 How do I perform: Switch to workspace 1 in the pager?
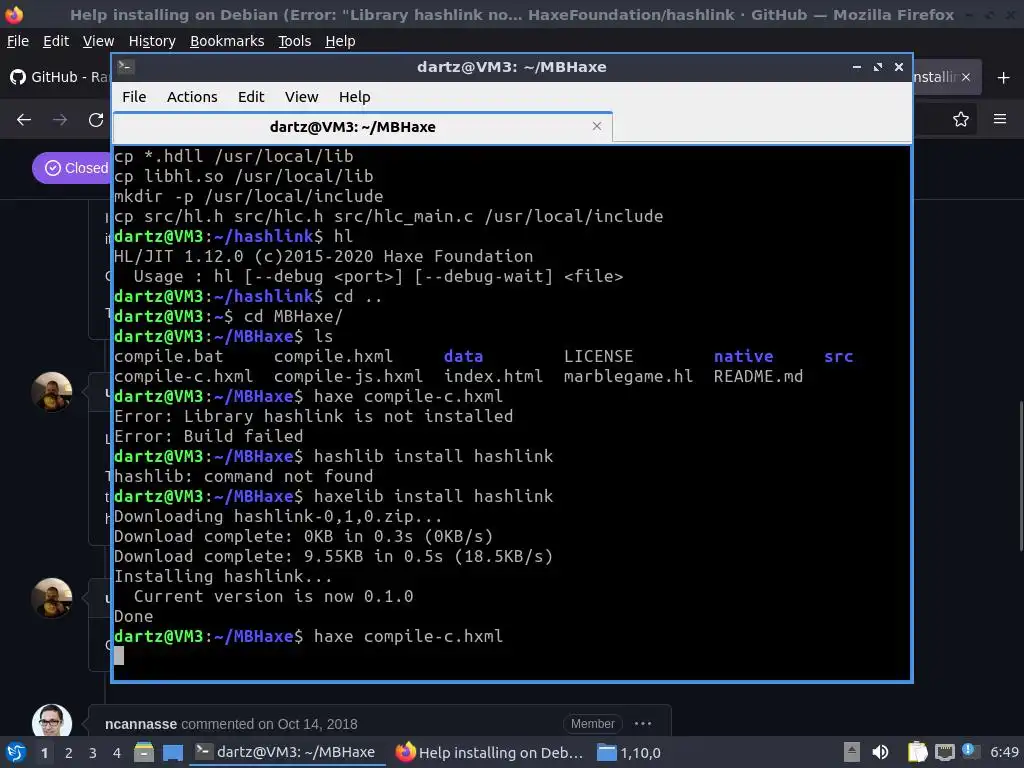[x=44, y=753]
